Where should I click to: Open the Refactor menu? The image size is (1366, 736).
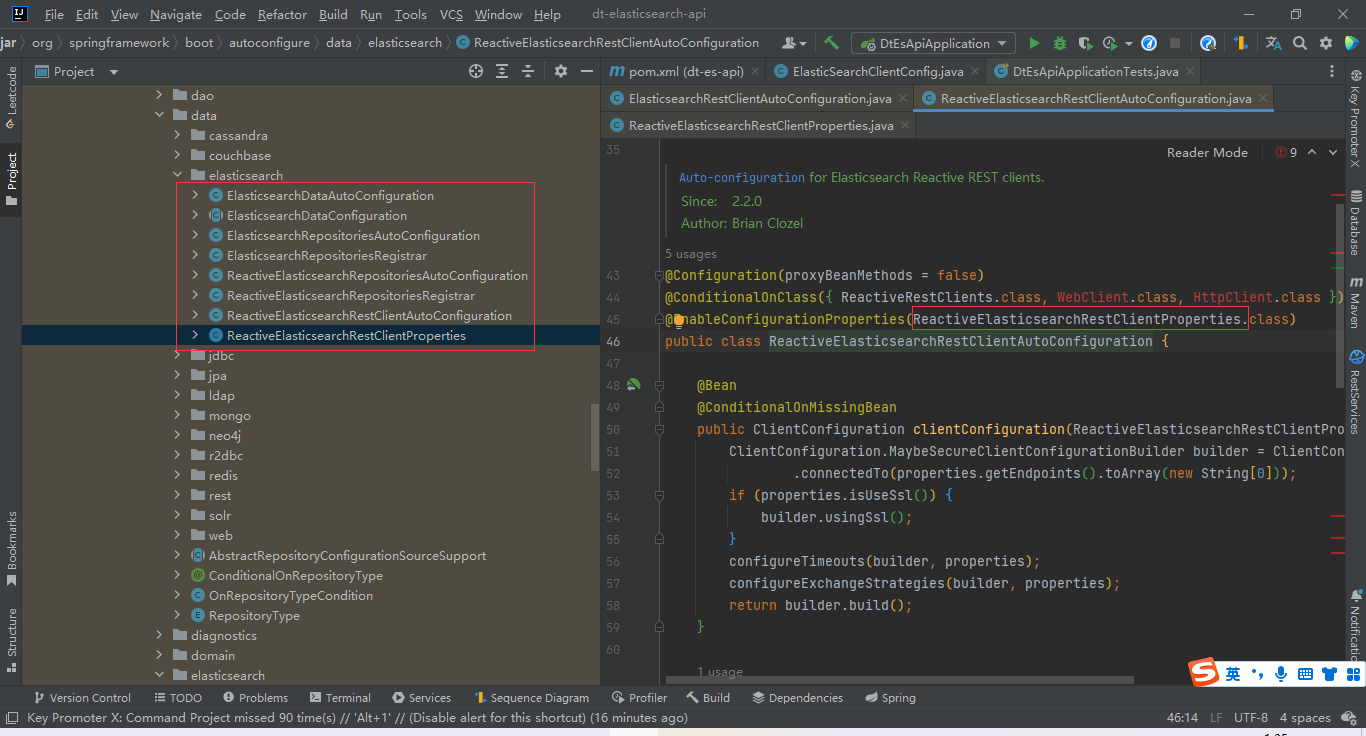pos(283,14)
